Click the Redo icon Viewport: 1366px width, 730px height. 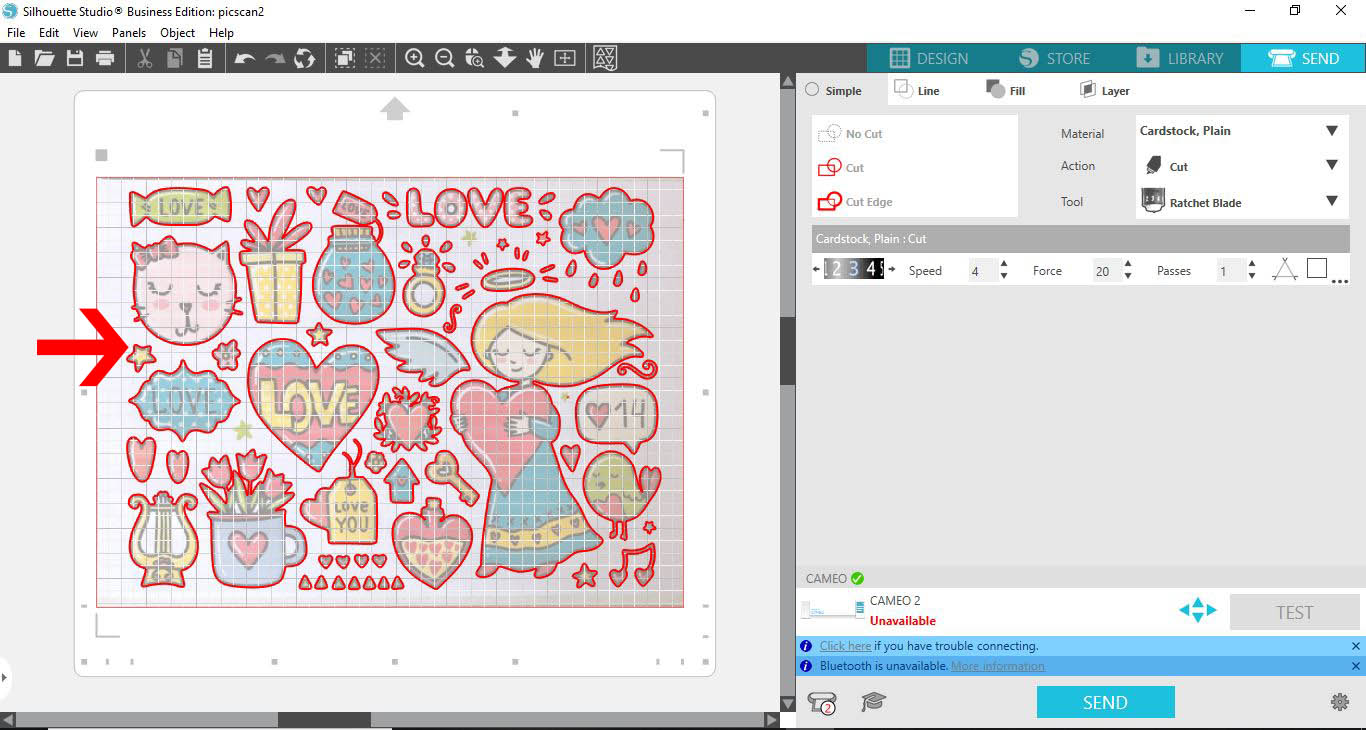point(273,58)
